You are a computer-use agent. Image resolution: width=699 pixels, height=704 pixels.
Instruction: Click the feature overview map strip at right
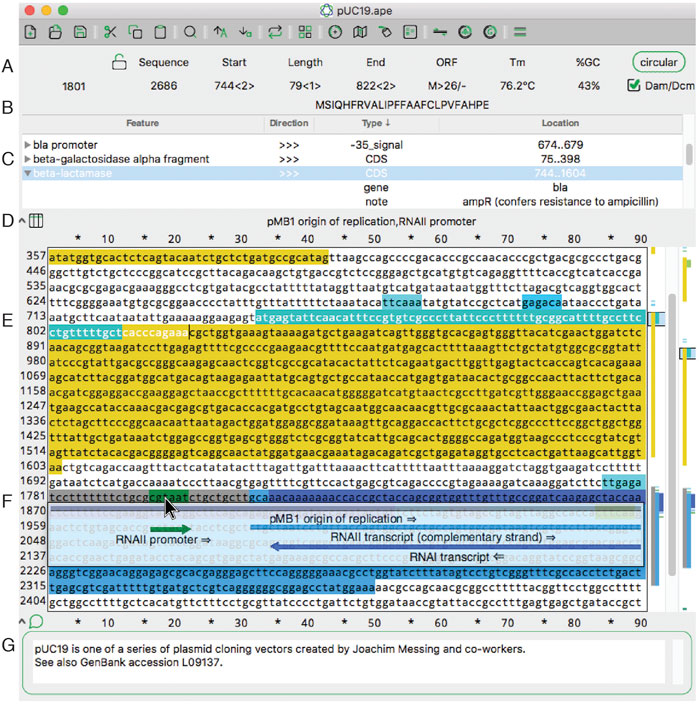click(x=688, y=429)
